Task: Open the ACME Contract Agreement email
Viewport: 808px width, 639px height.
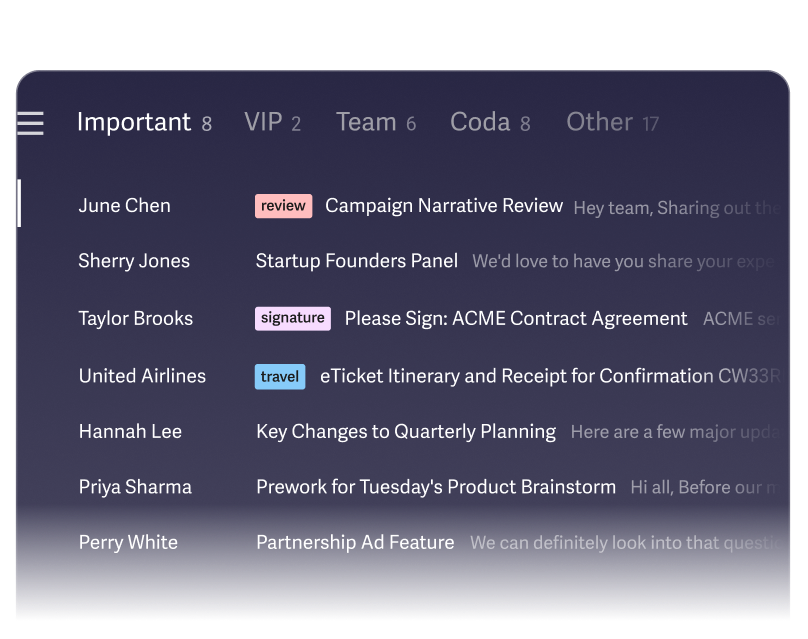Action: click(x=516, y=319)
